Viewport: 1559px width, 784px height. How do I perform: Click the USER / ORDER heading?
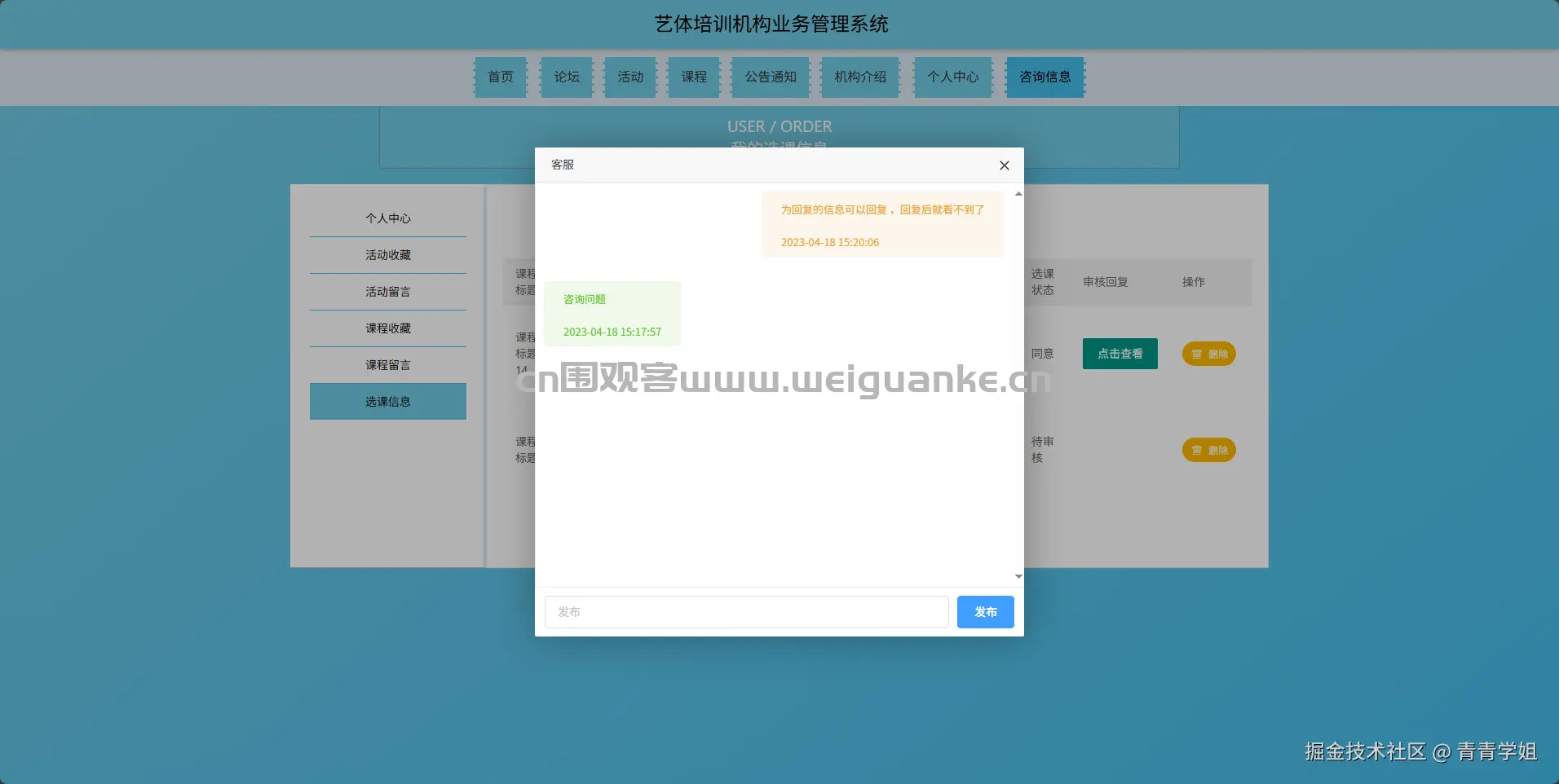779,126
